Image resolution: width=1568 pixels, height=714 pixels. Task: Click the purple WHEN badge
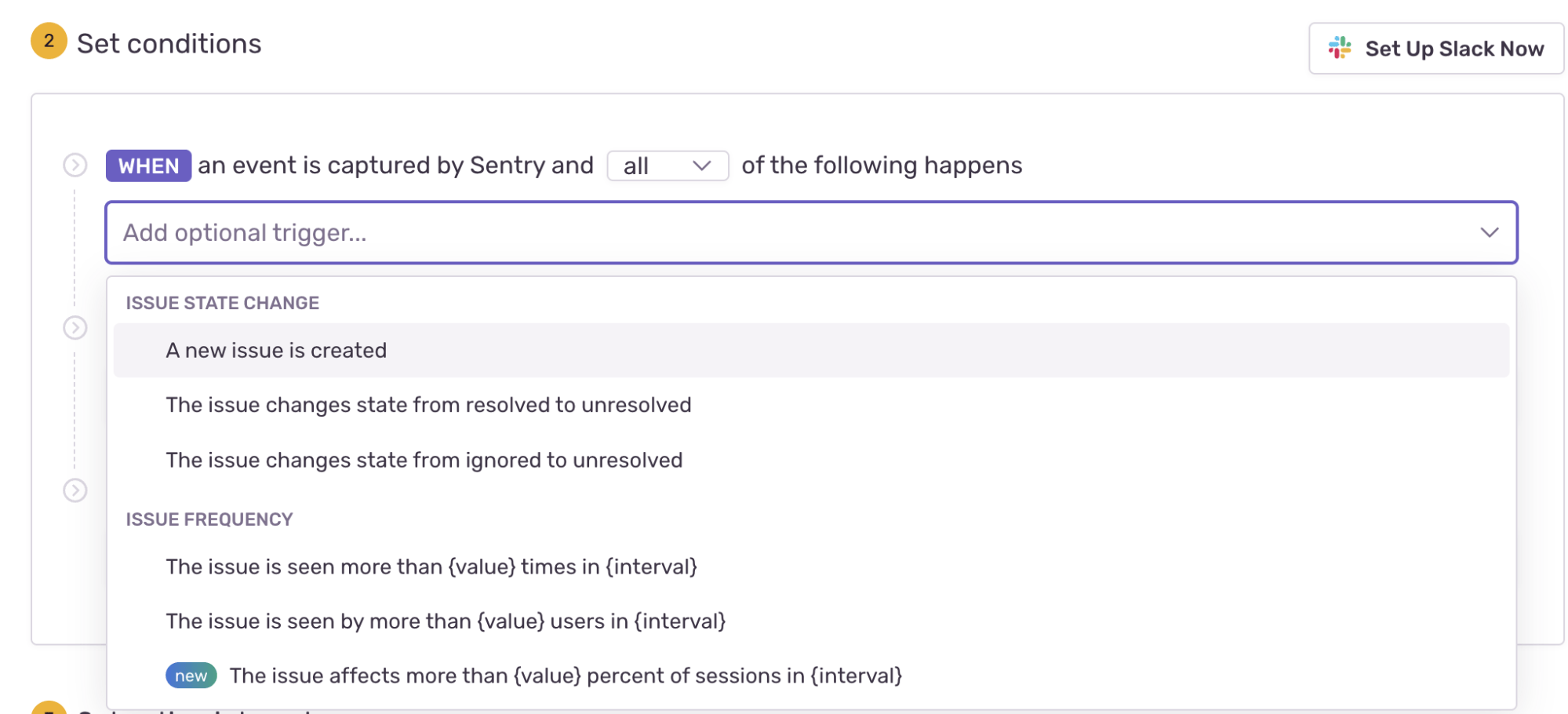point(148,166)
